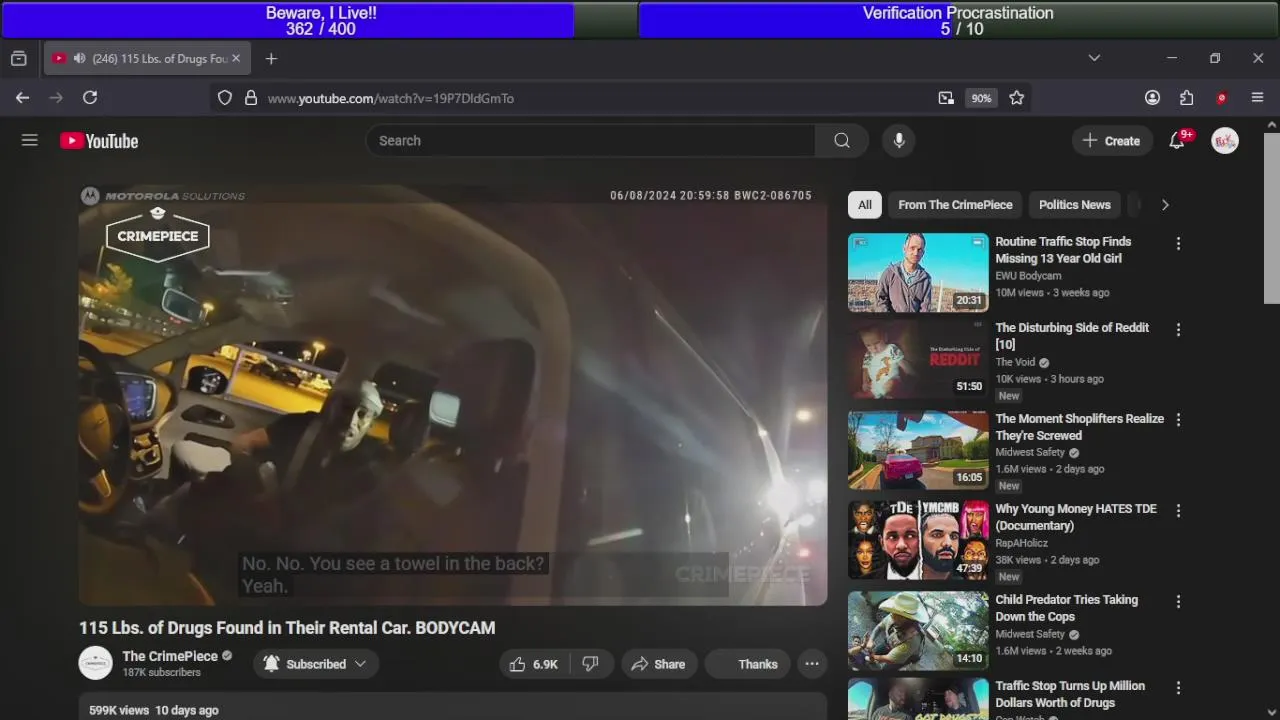Show more filter chips with arrow
Image resolution: width=1280 pixels, height=720 pixels.
tap(1165, 205)
